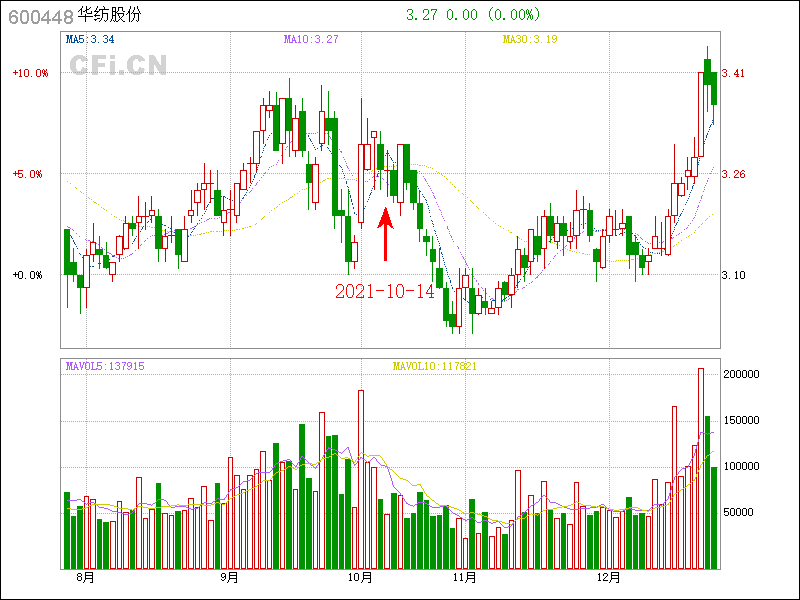Click the CFi.CN watermark logo
The width and height of the screenshot is (800, 600).
tap(118, 65)
